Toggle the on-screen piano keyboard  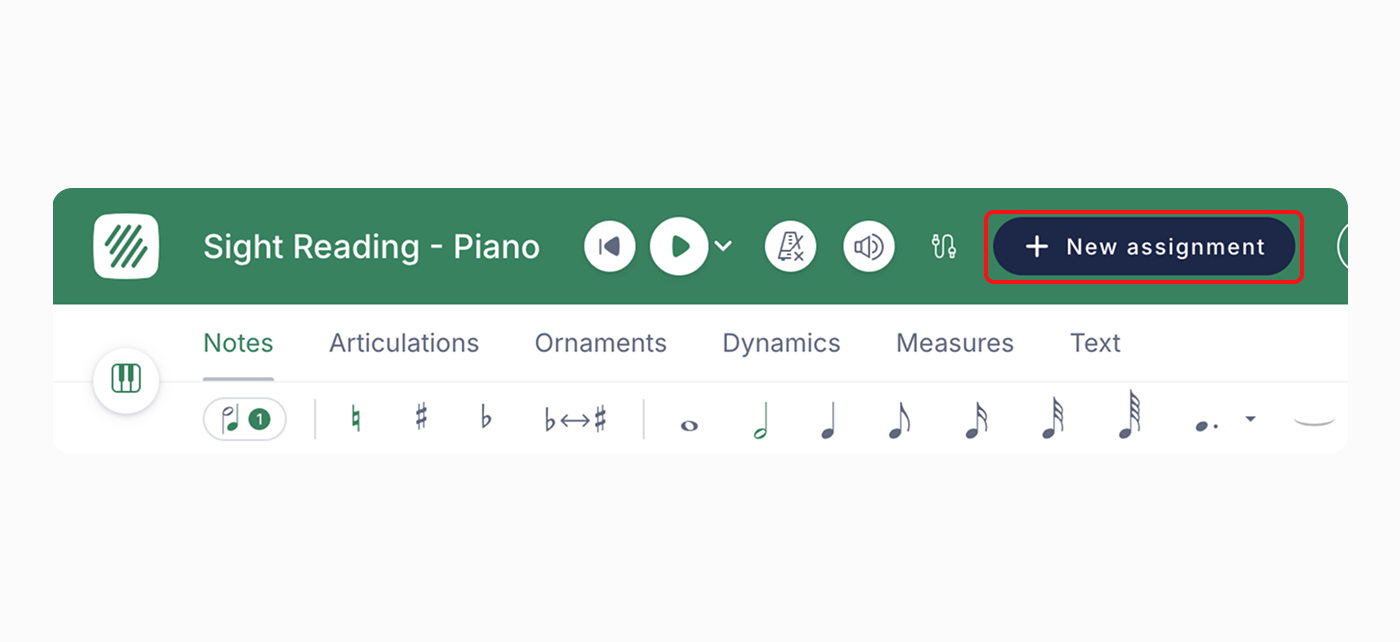125,381
